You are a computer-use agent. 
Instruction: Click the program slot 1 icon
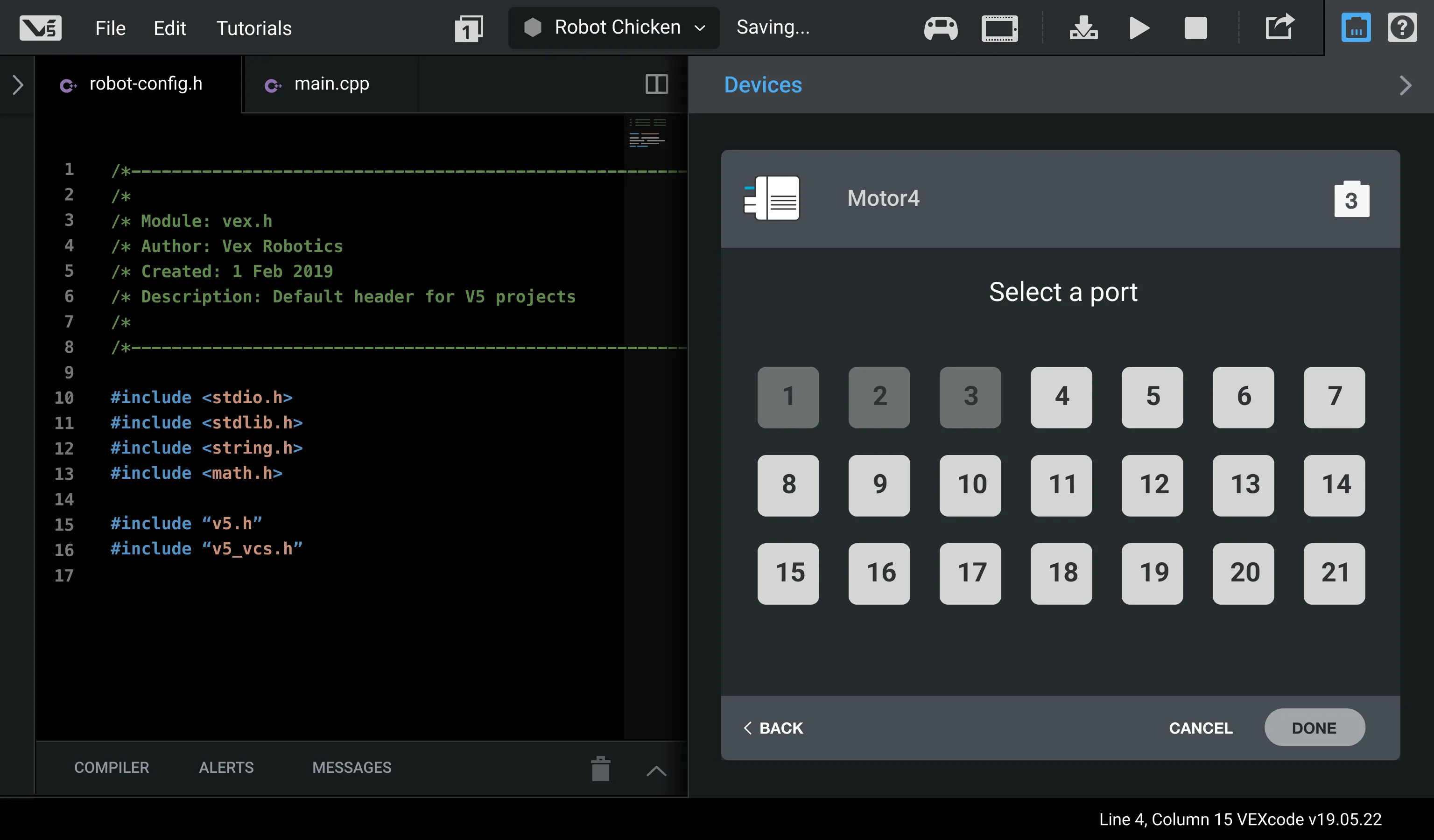pos(468,28)
